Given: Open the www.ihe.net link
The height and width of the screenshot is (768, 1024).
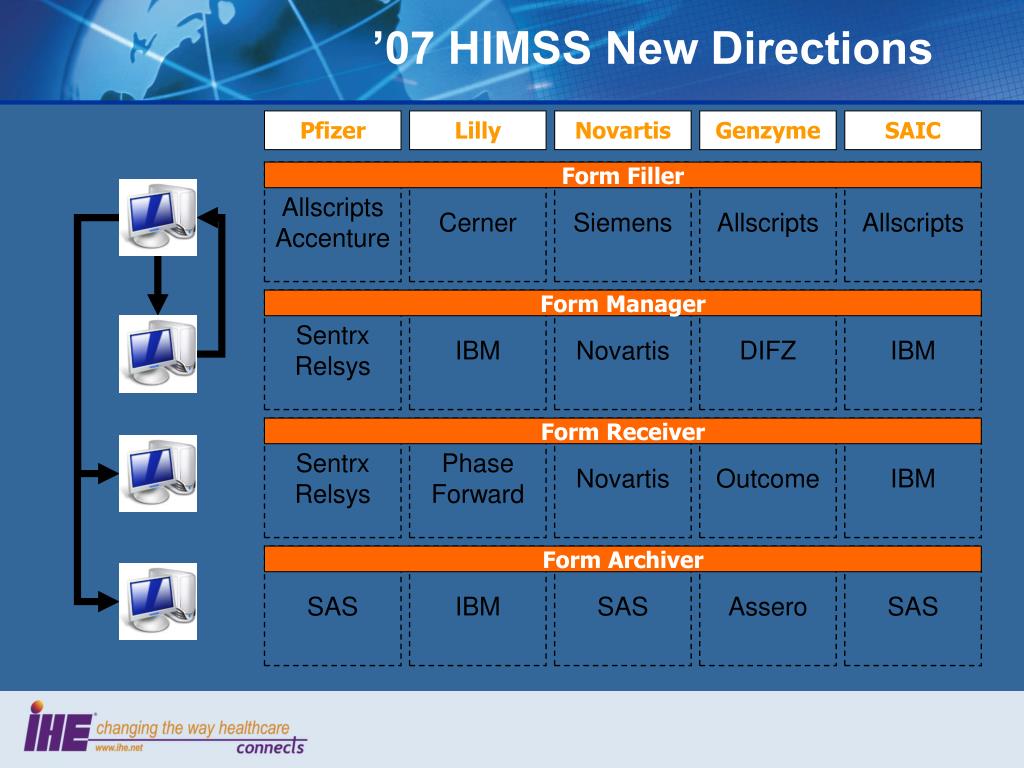Looking at the screenshot, I should (x=118, y=748).
